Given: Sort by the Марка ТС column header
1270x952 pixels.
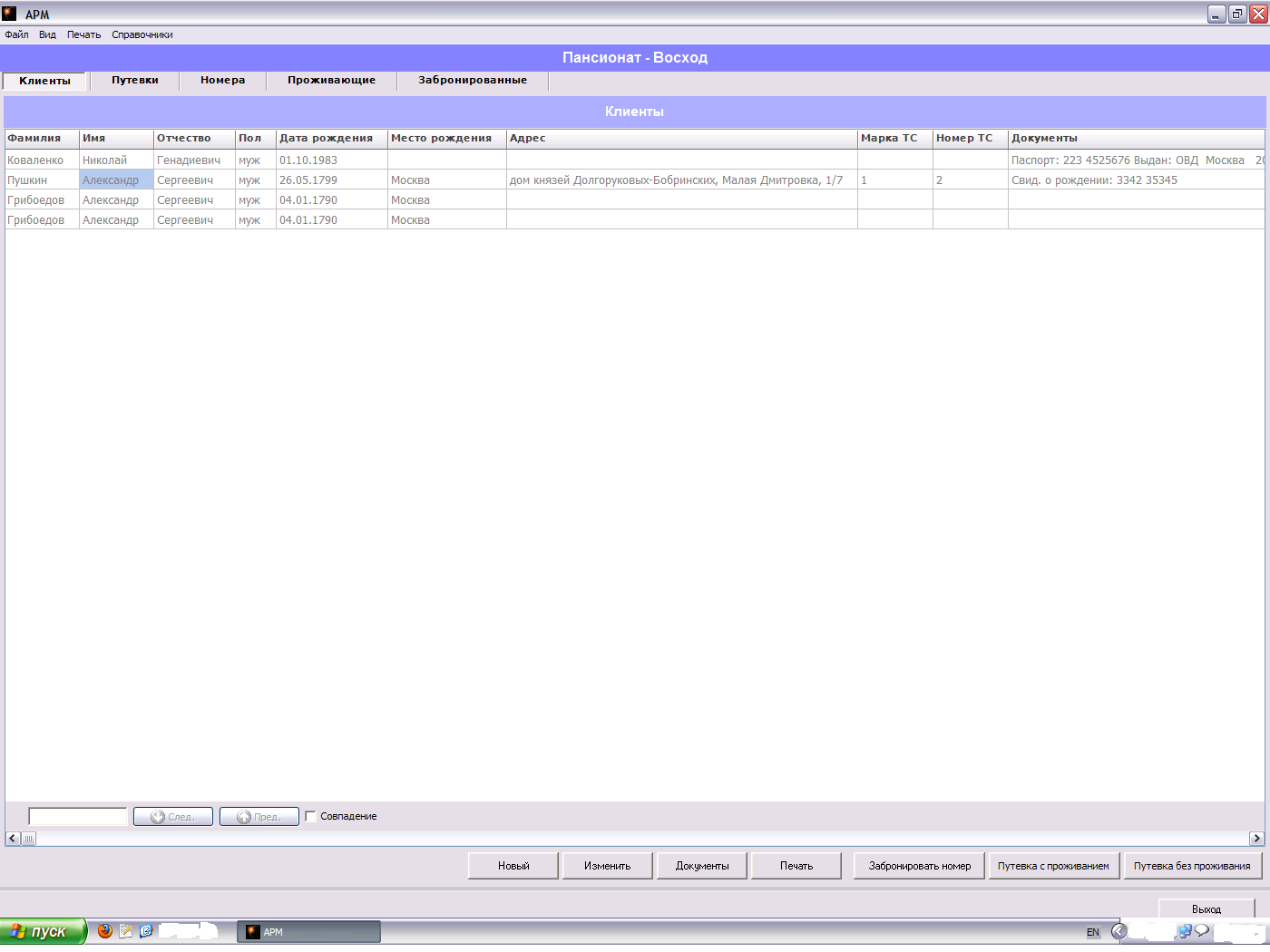Looking at the screenshot, I should tap(895, 139).
